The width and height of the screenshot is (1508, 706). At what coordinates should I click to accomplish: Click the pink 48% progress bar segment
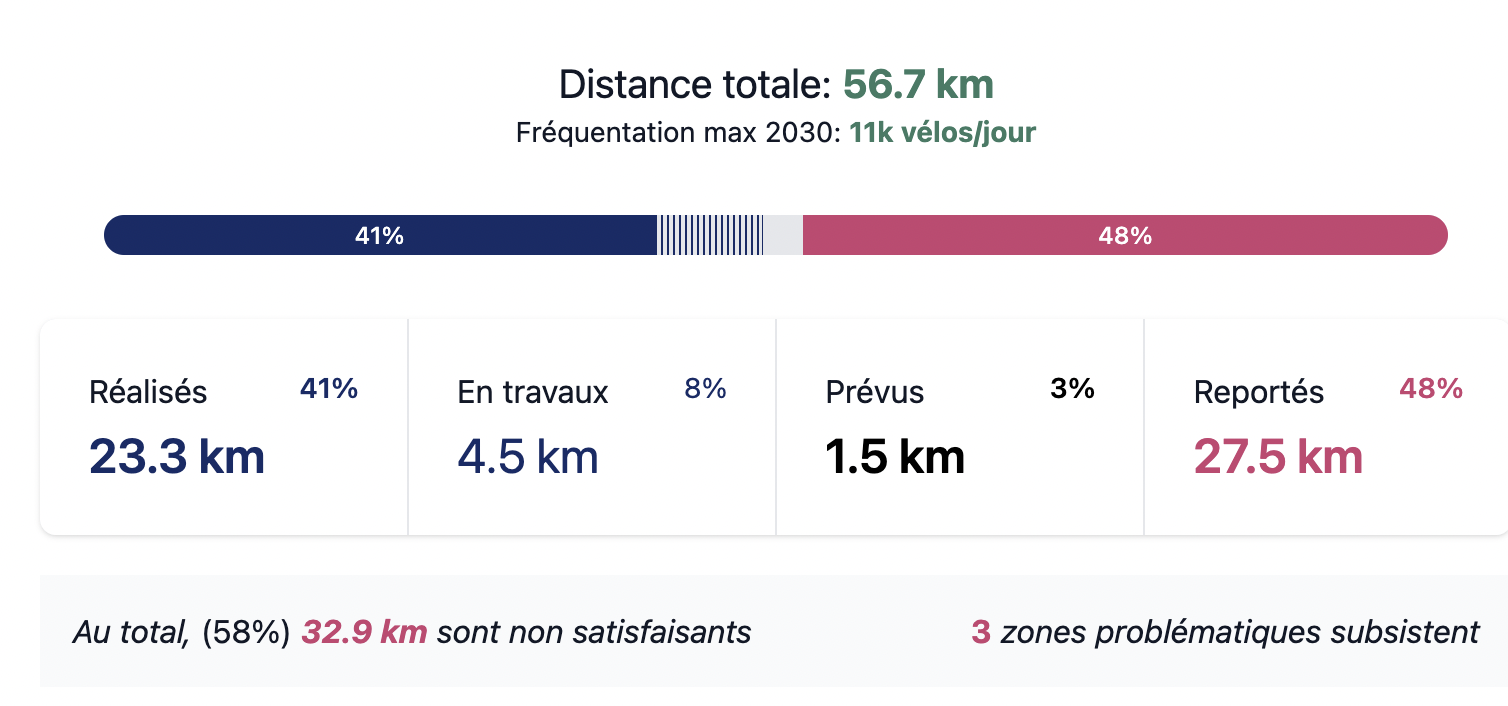[1125, 235]
